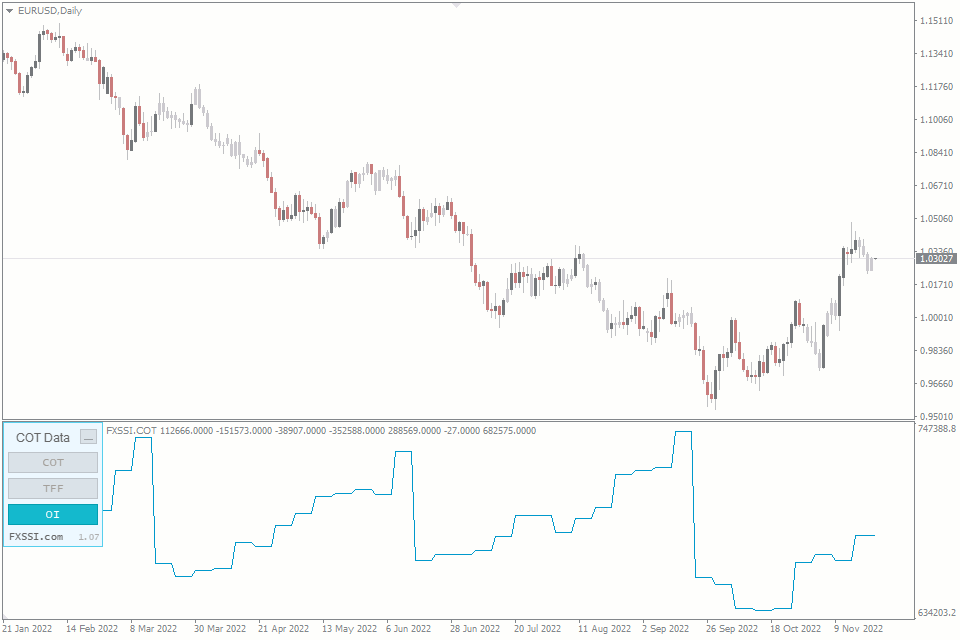
Task: Toggle the OI open interest view
Action: [x=52, y=514]
